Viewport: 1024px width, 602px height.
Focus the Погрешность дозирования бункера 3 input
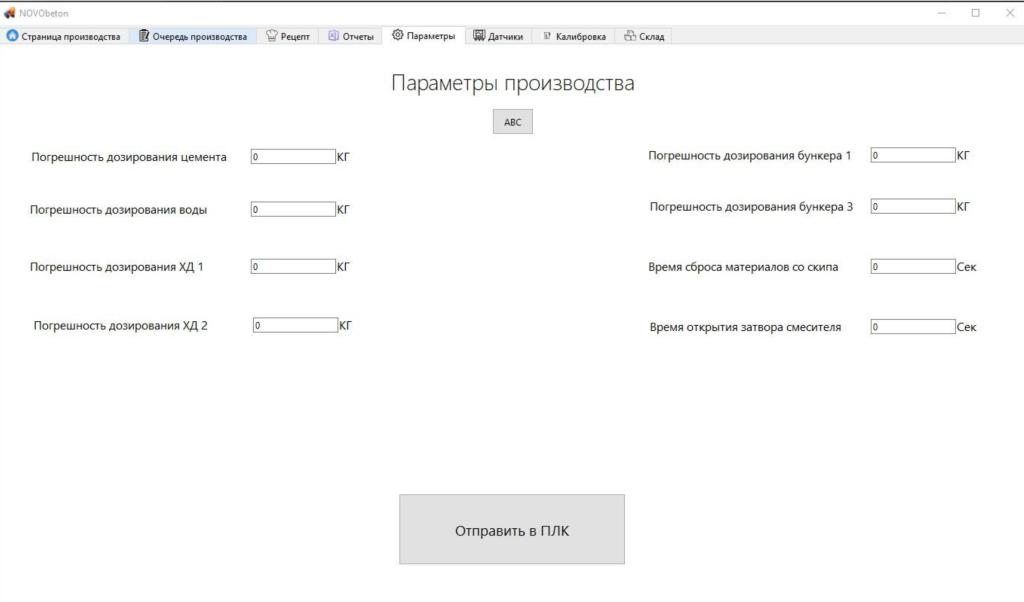click(x=912, y=207)
